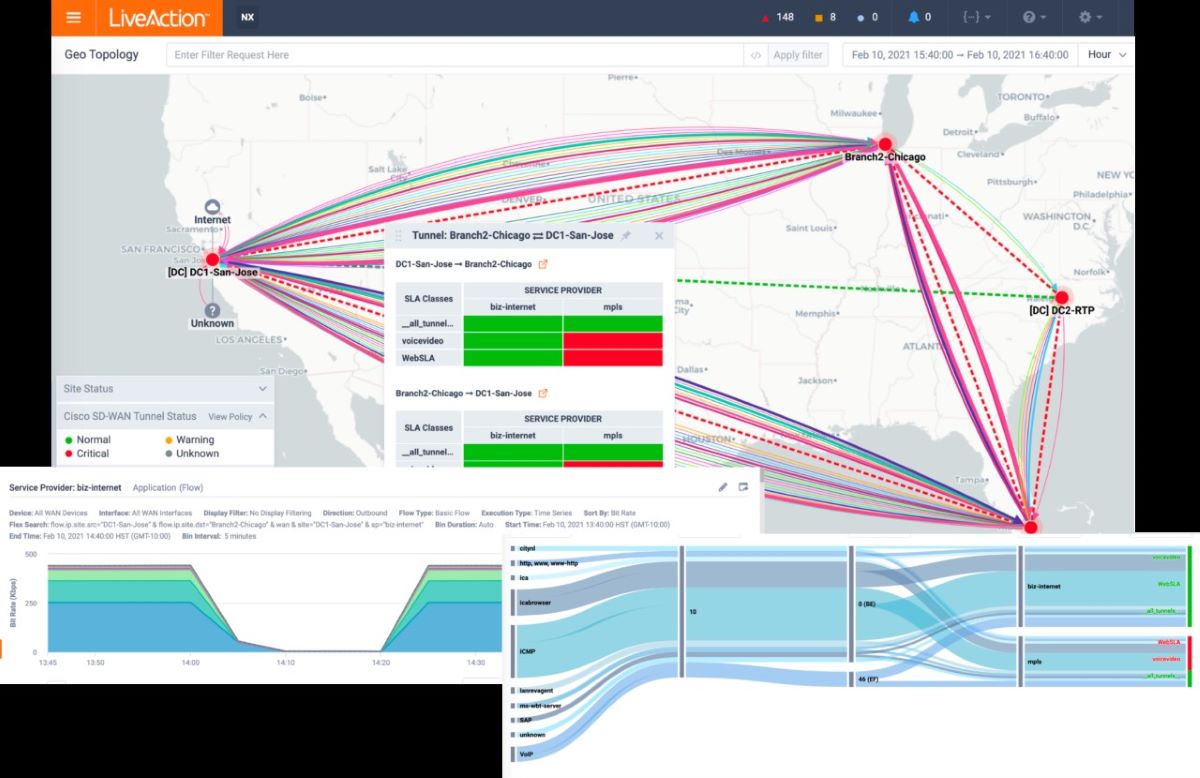Select the NX tab in the top bar
Screen dimensions: 1200x778
246,17
